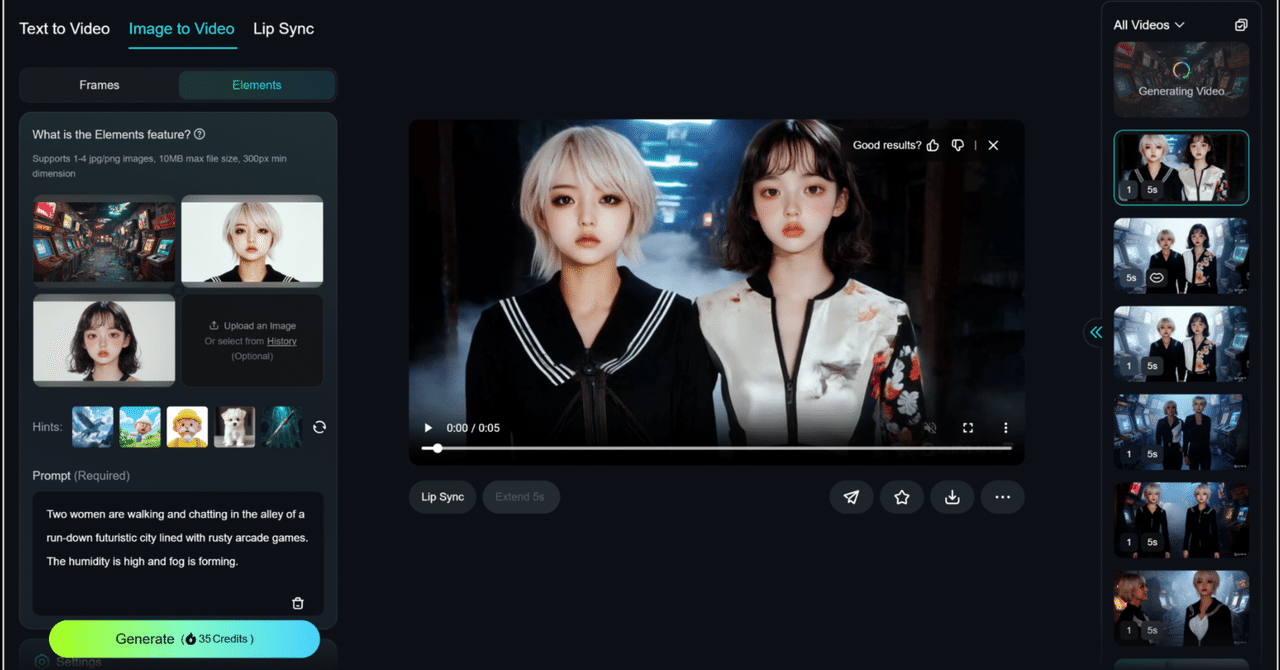
Task: Enter fullscreen mode on the video player
Action: click(967, 427)
